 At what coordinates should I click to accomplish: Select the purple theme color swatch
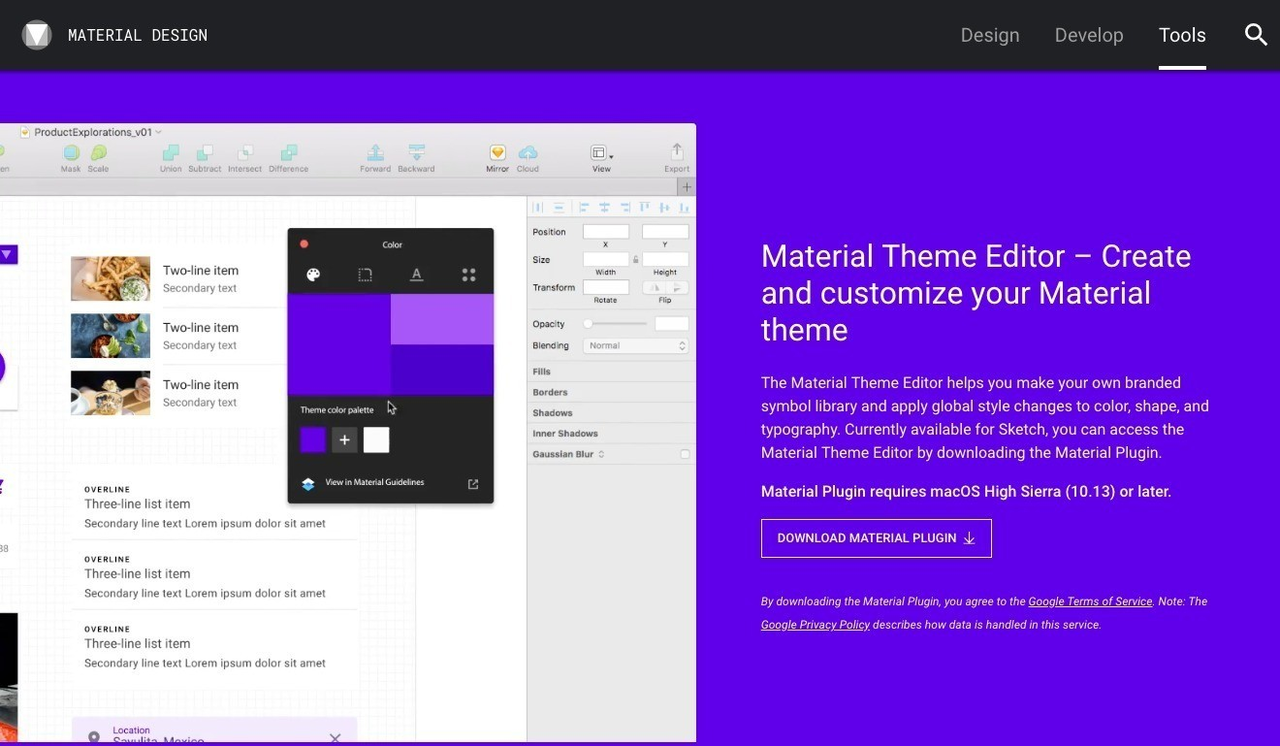click(313, 440)
